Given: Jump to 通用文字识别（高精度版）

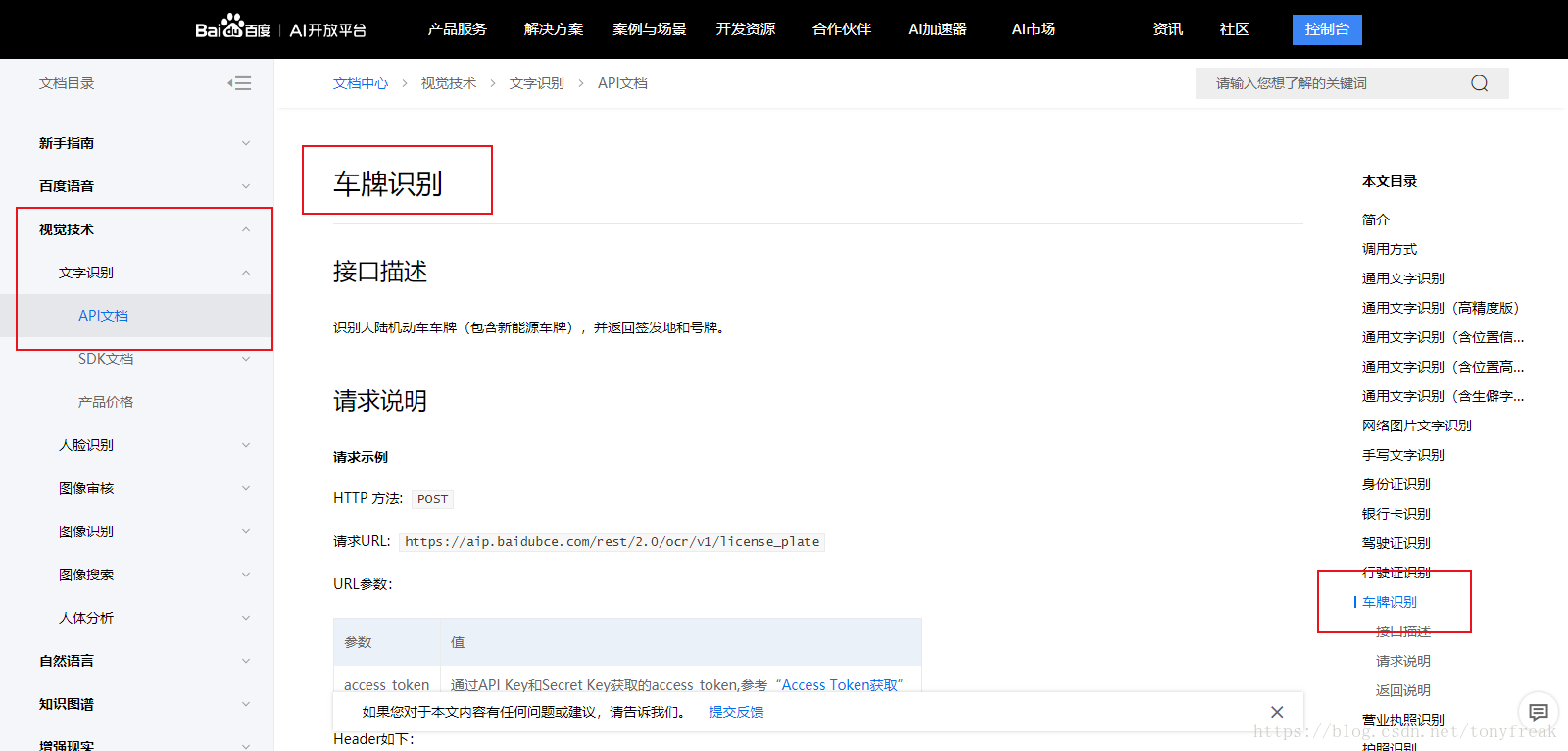Looking at the screenshot, I should pos(1441,308).
